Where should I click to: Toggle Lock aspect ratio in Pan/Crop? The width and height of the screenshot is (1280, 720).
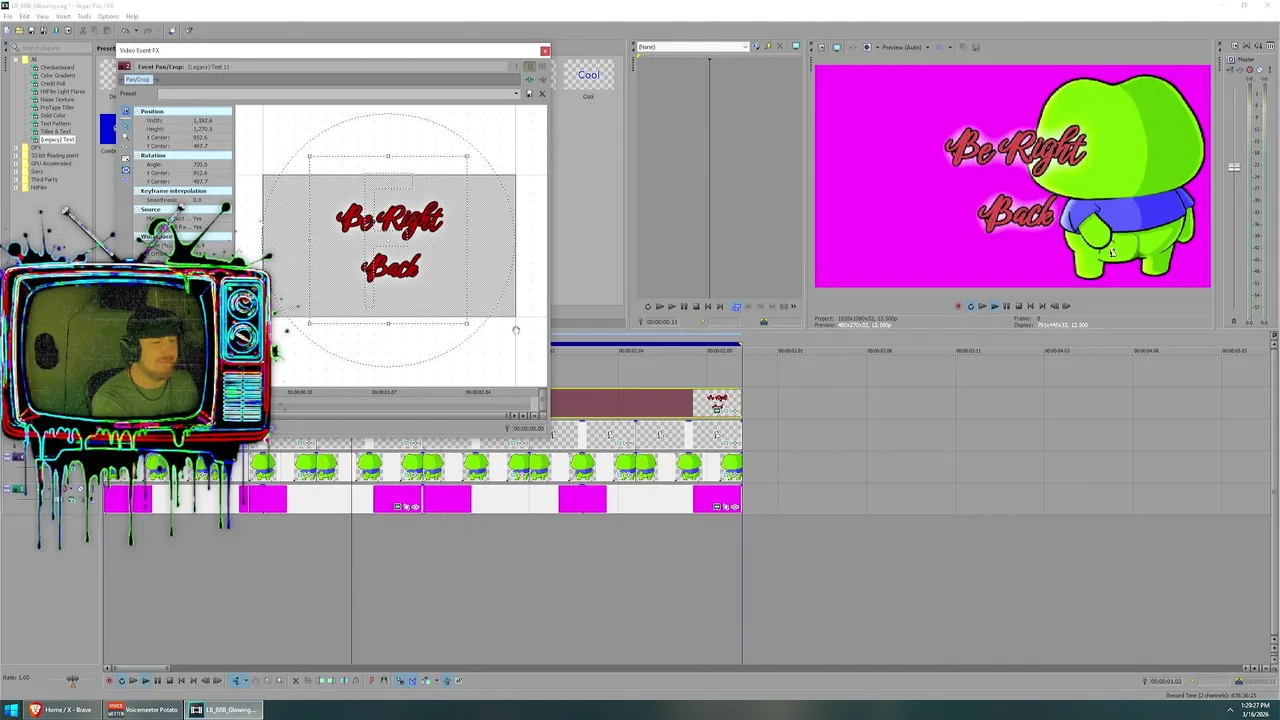125,158
